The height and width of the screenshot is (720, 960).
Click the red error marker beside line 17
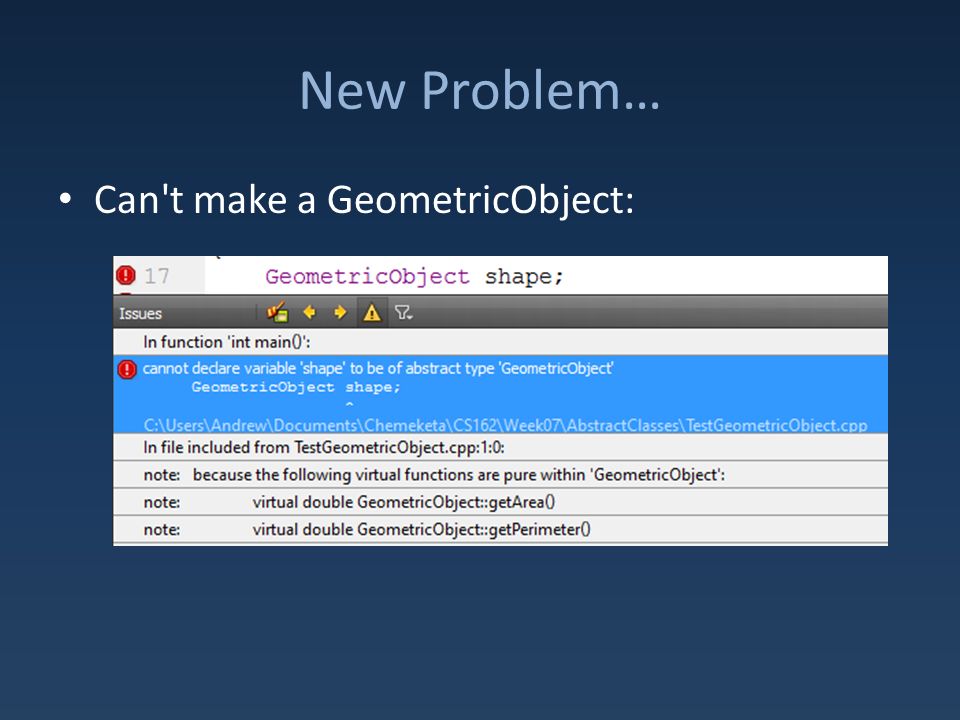click(126, 276)
